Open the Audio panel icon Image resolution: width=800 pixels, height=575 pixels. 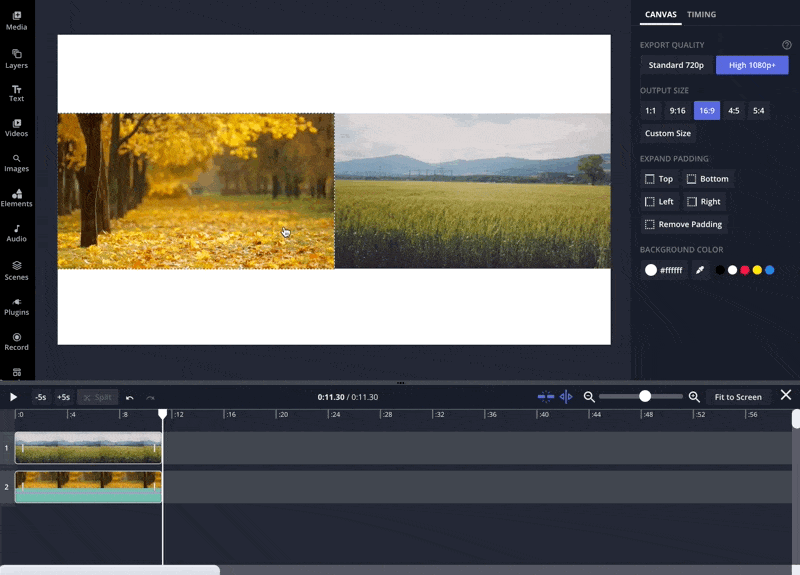[17, 233]
